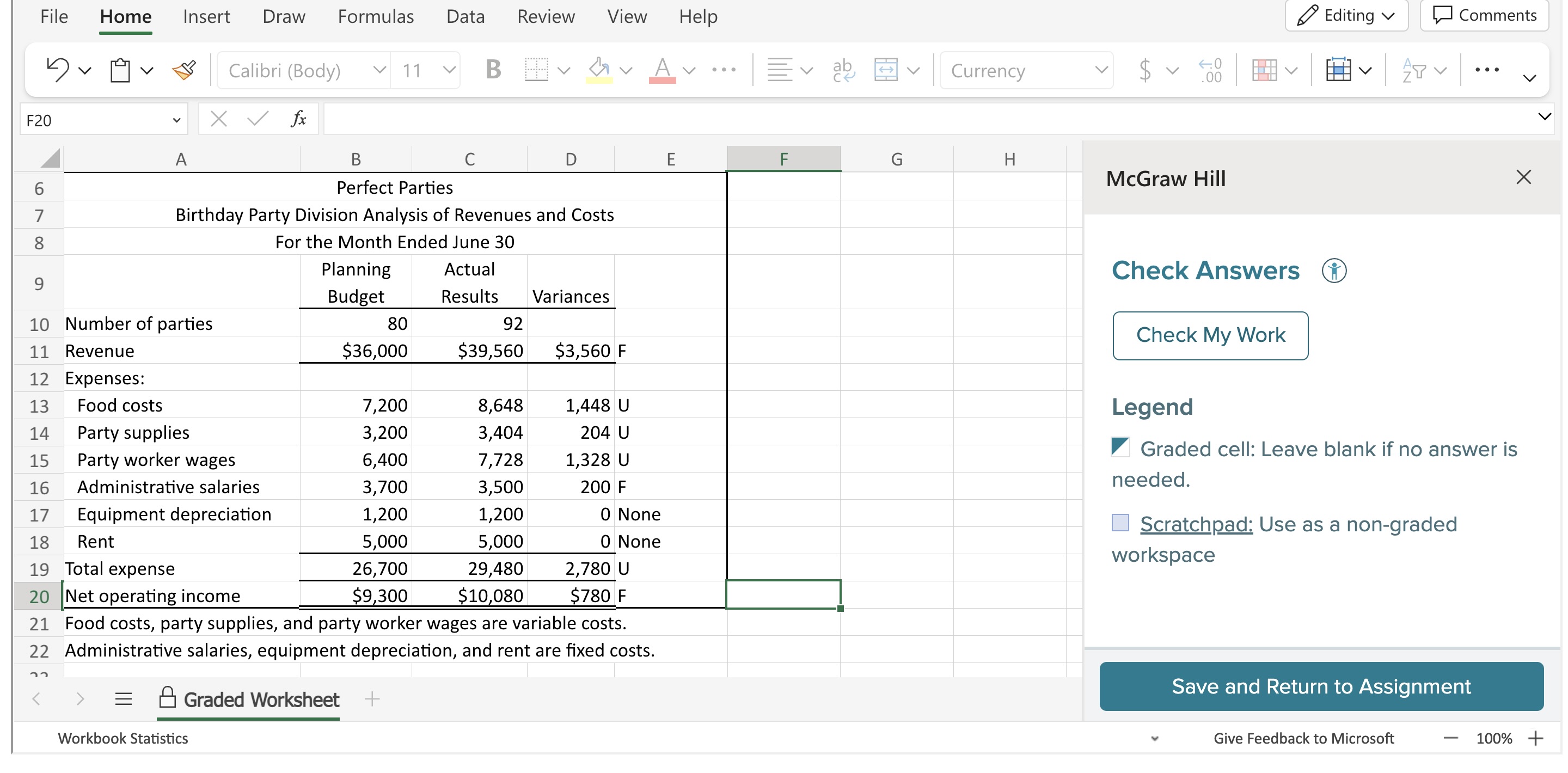
Task: Open the Data ribbon tab
Action: click(465, 16)
